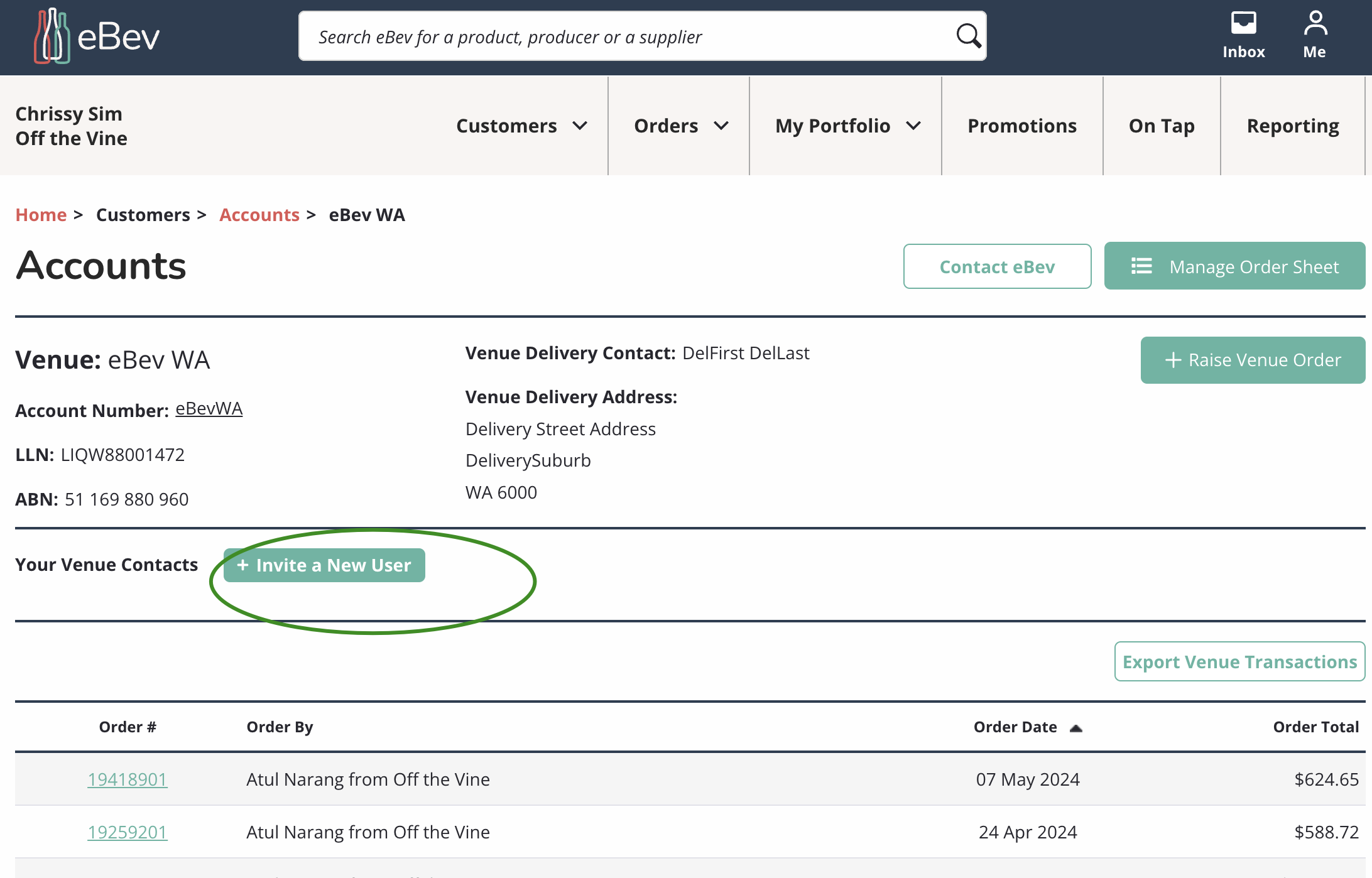Click the list icon on Manage Order Sheet
Screen dimensions: 1372x878
pos(1141,266)
